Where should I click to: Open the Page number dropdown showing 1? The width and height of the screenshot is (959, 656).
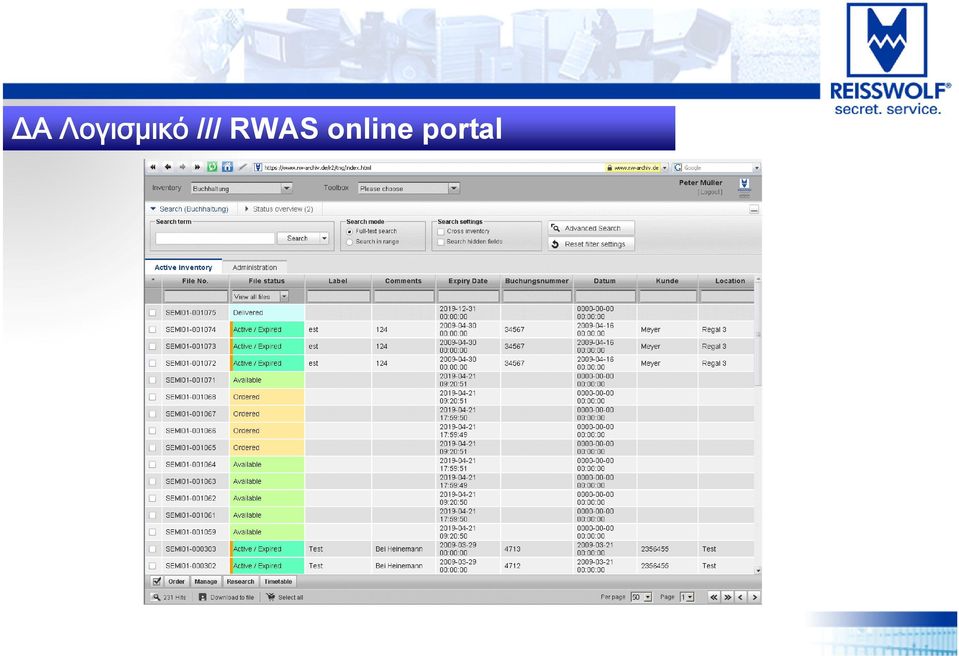click(x=687, y=597)
